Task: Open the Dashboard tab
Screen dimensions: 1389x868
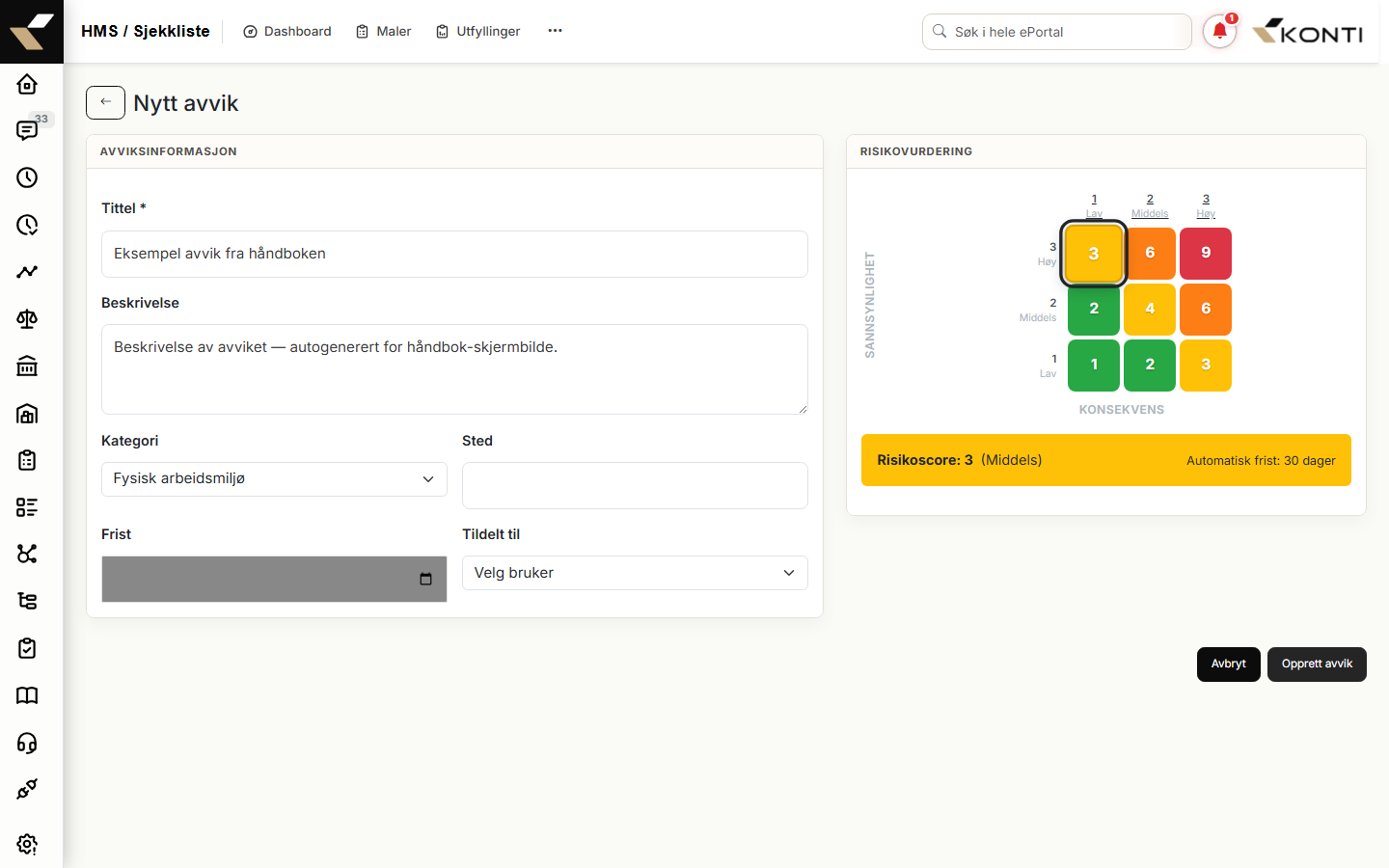Action: 287,32
